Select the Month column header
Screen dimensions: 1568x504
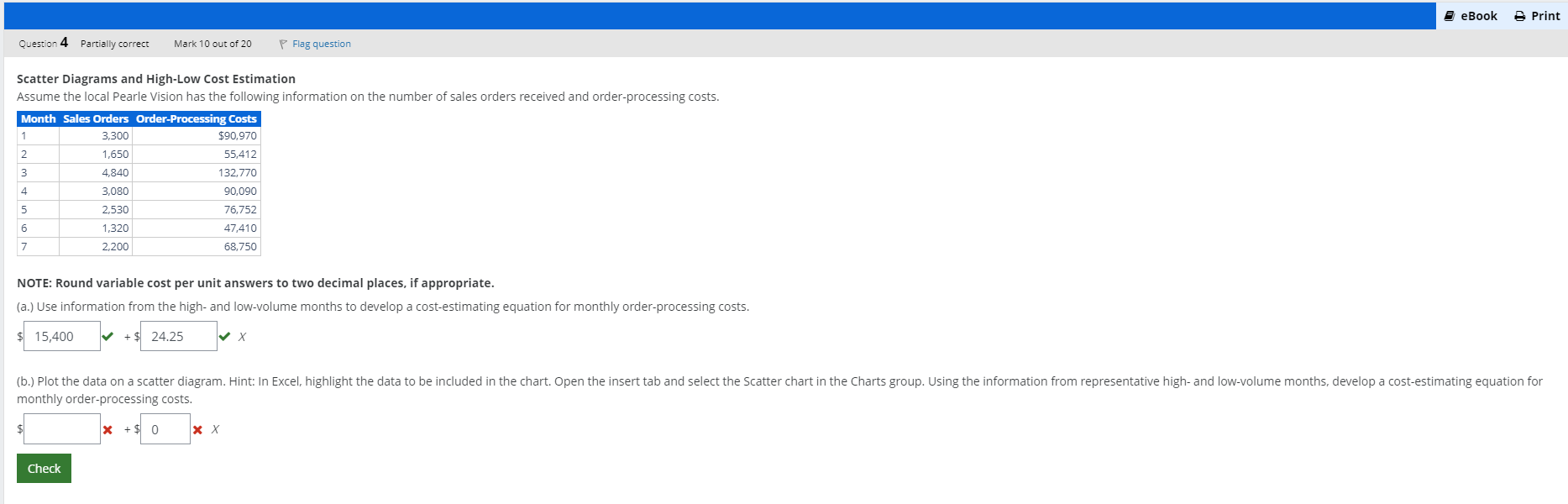pos(38,118)
